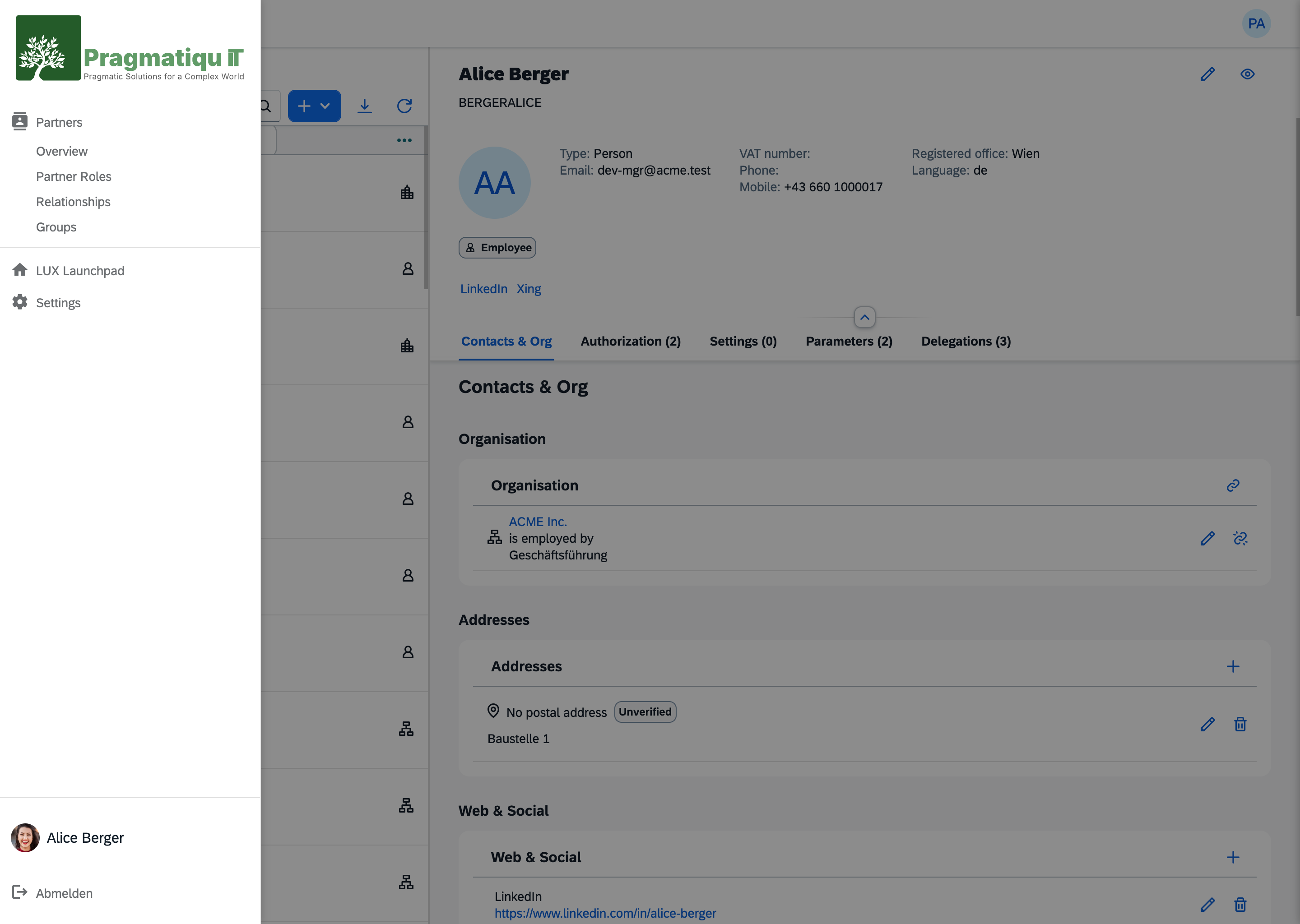
Task: Toggle the eye display icon in header
Action: [x=1247, y=74]
